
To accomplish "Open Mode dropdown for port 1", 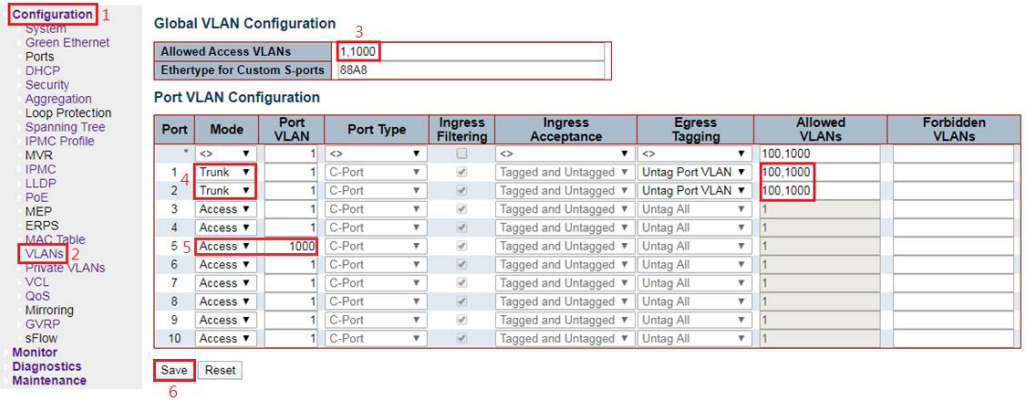I will (x=226, y=172).
